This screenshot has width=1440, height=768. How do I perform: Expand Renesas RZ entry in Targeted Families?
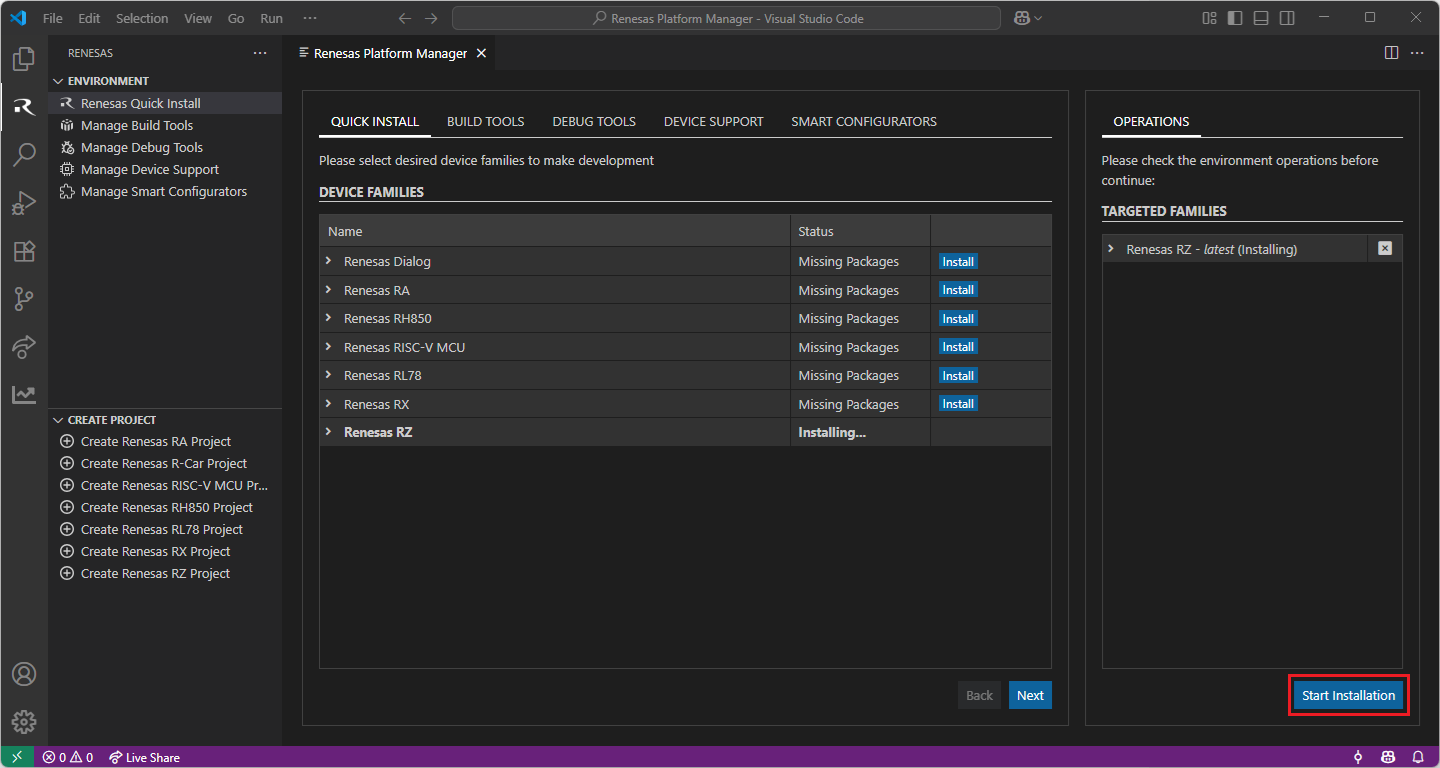1111,249
